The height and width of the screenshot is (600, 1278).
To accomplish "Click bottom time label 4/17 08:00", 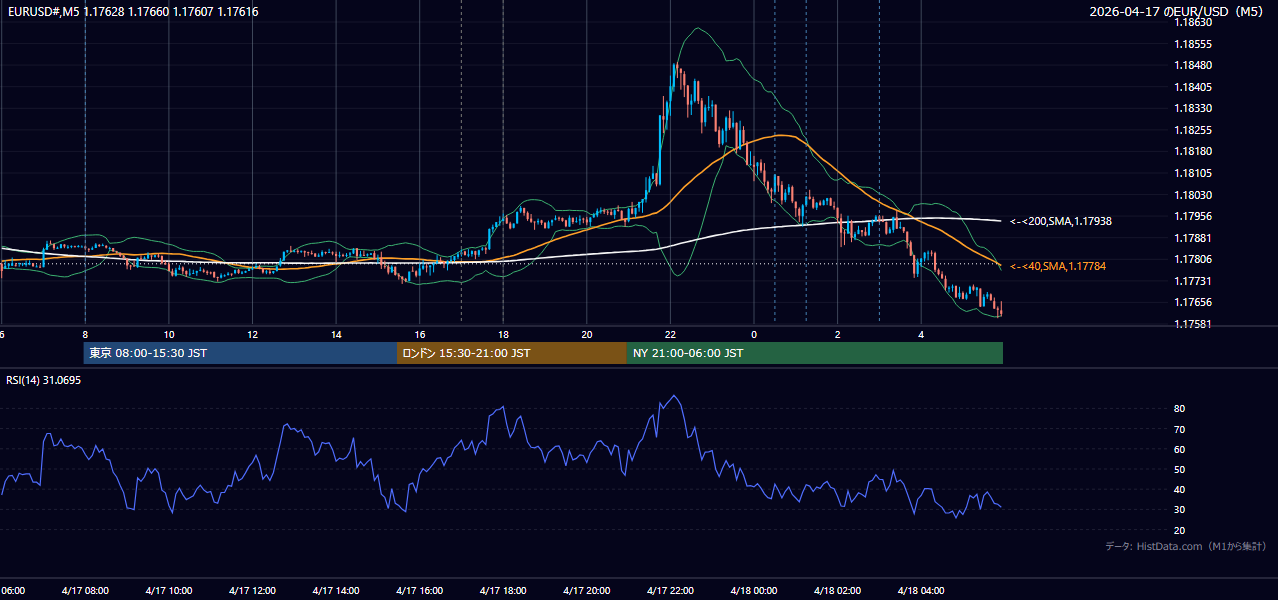I will click(x=85, y=591).
